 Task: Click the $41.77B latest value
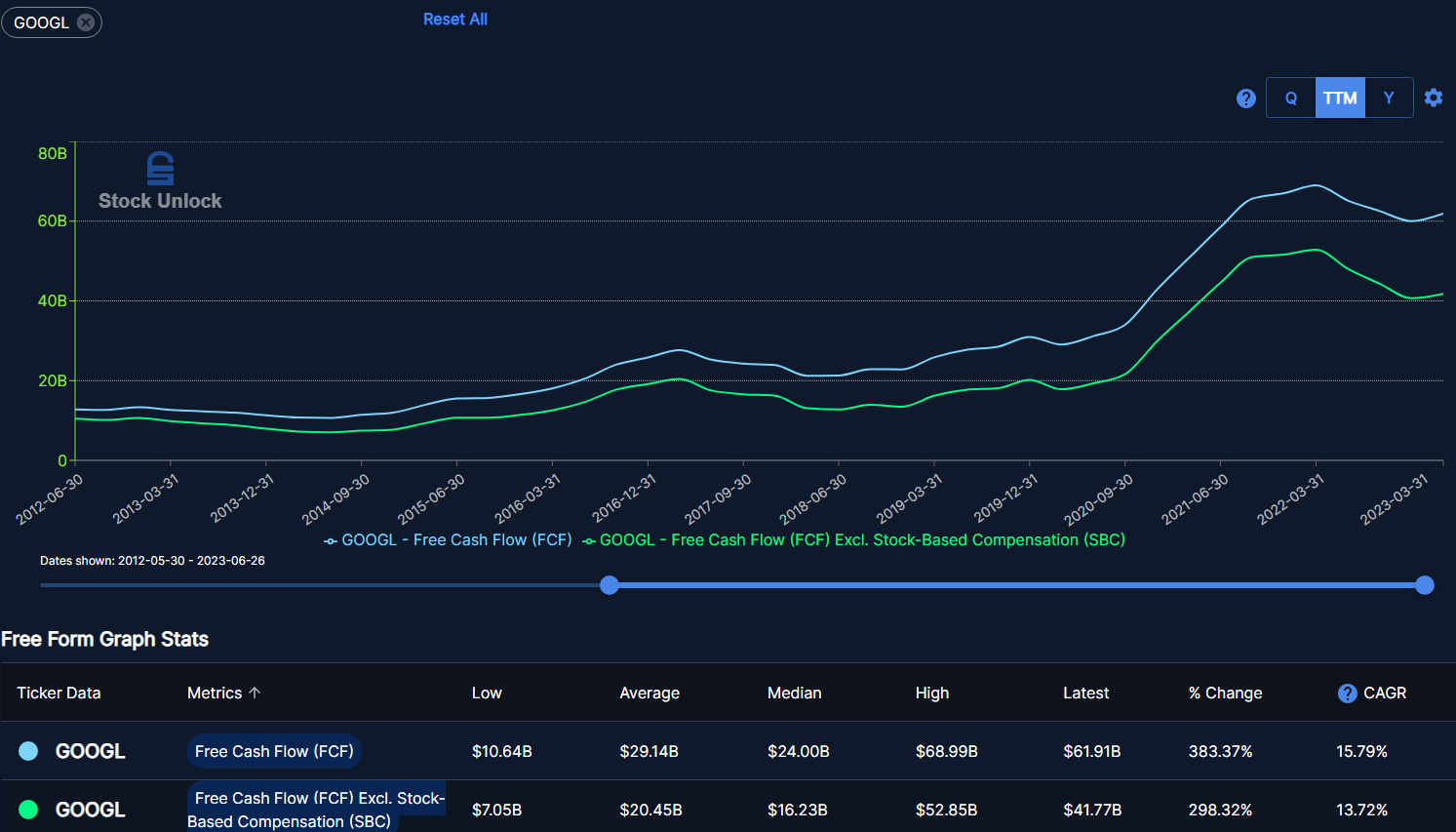pyautogui.click(x=1092, y=810)
